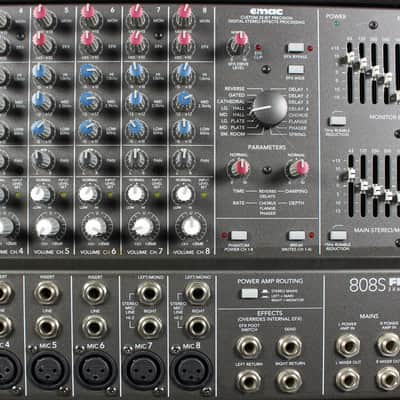The height and width of the screenshot is (400, 400).
Task: Click the MIC 5 XLR input
Action: tap(49, 370)
